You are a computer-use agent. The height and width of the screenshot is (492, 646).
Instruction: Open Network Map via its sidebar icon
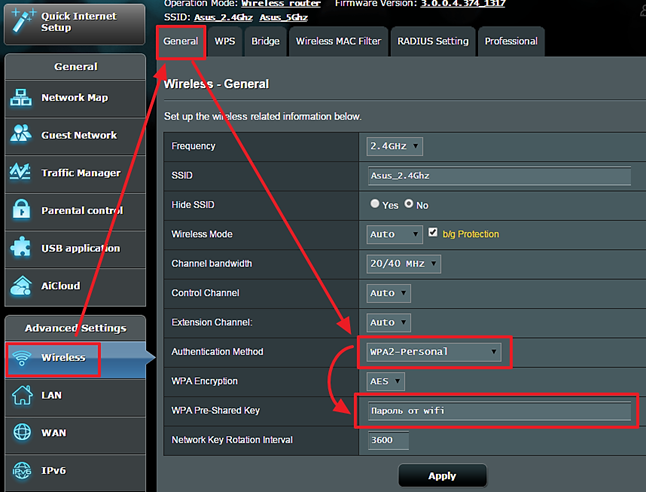tap(22, 98)
